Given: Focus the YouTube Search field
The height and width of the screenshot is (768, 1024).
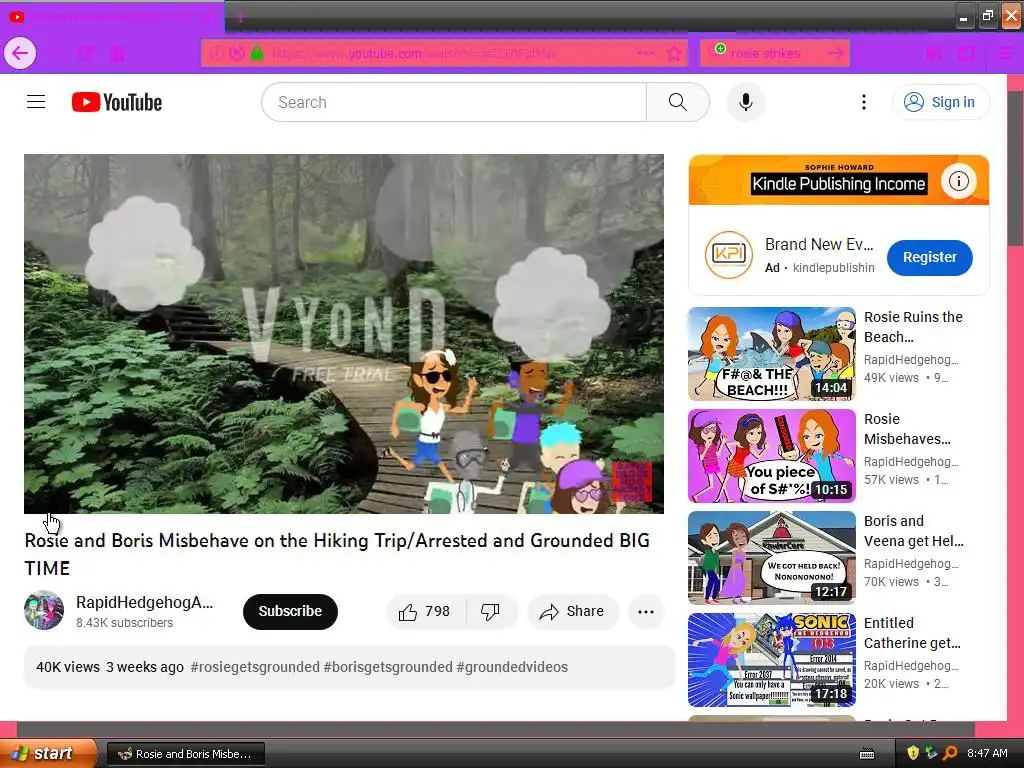Looking at the screenshot, I should (454, 102).
